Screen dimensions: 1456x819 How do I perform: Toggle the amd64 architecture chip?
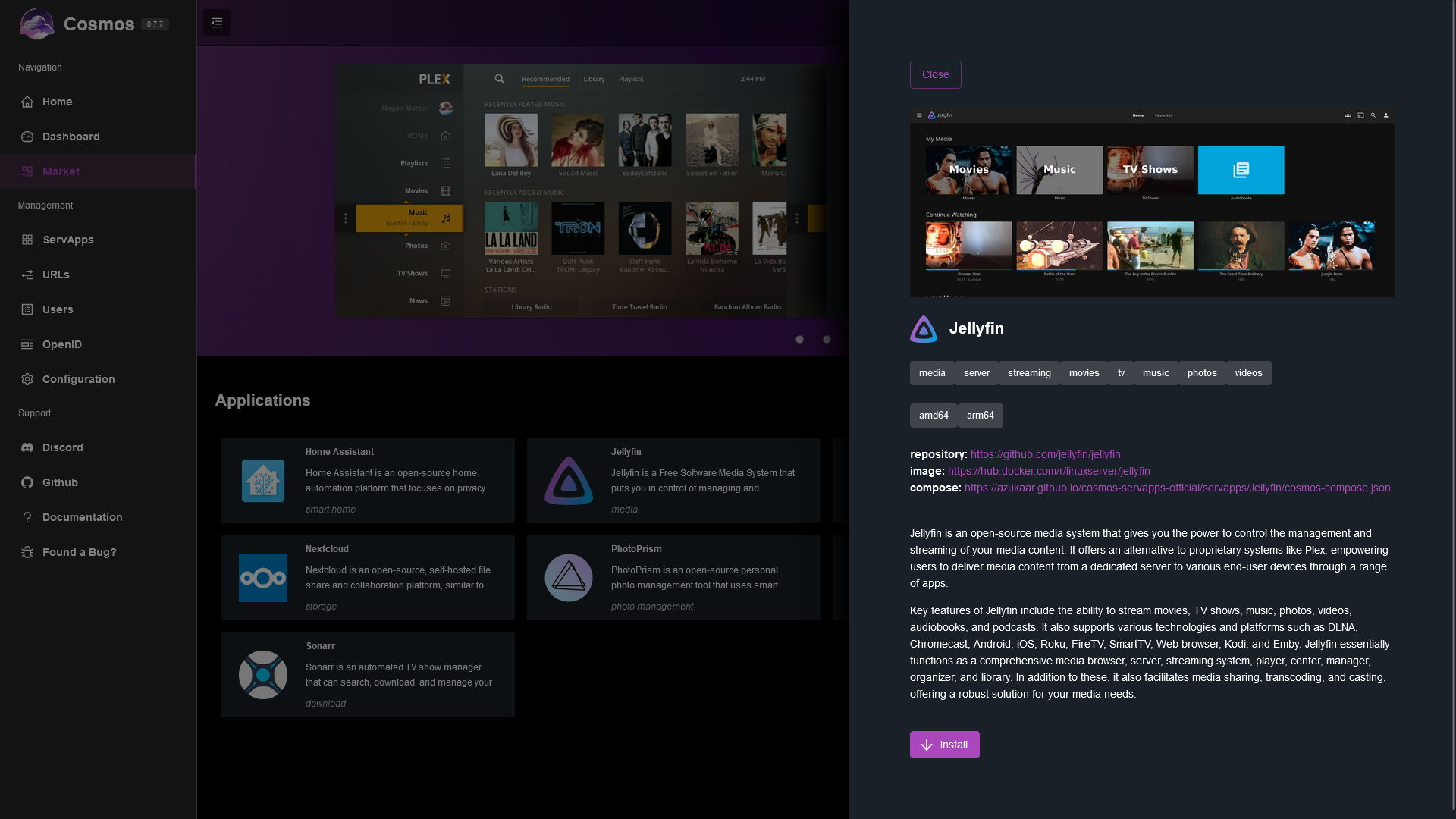point(934,415)
